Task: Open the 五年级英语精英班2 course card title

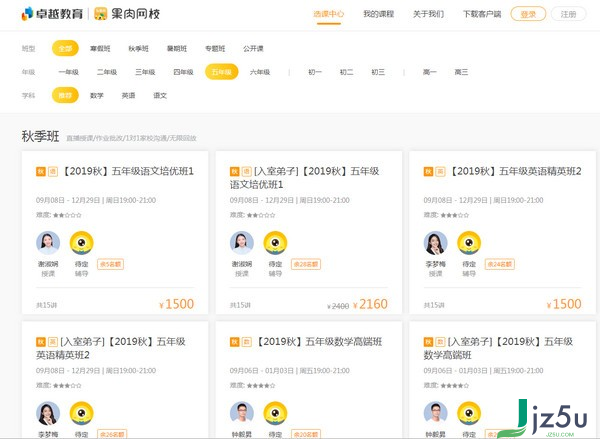Action: 515,172
